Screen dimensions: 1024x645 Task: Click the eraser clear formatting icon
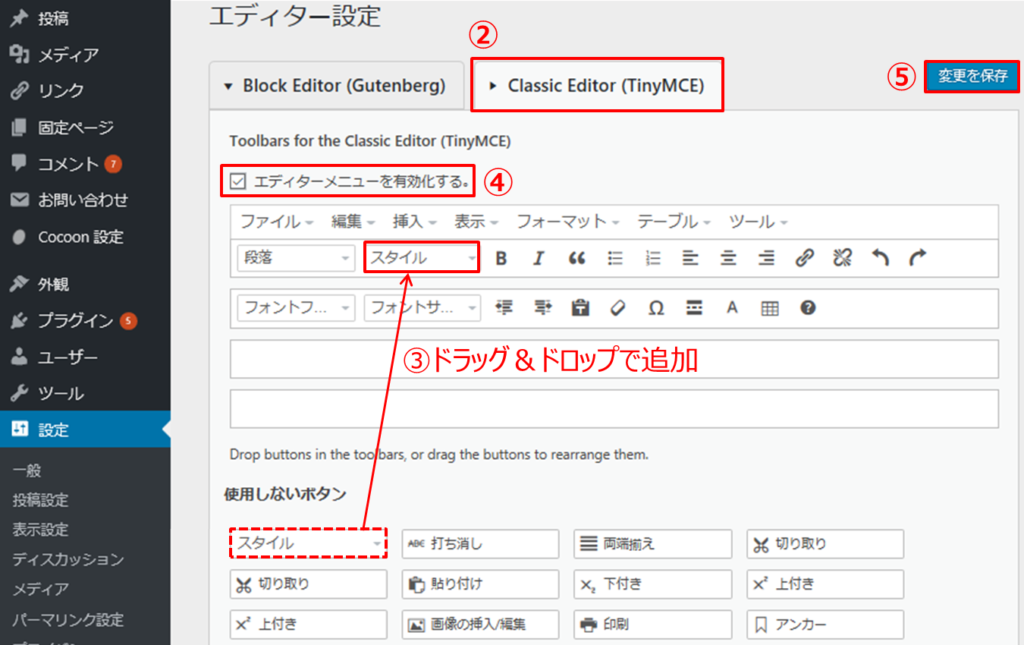point(618,308)
